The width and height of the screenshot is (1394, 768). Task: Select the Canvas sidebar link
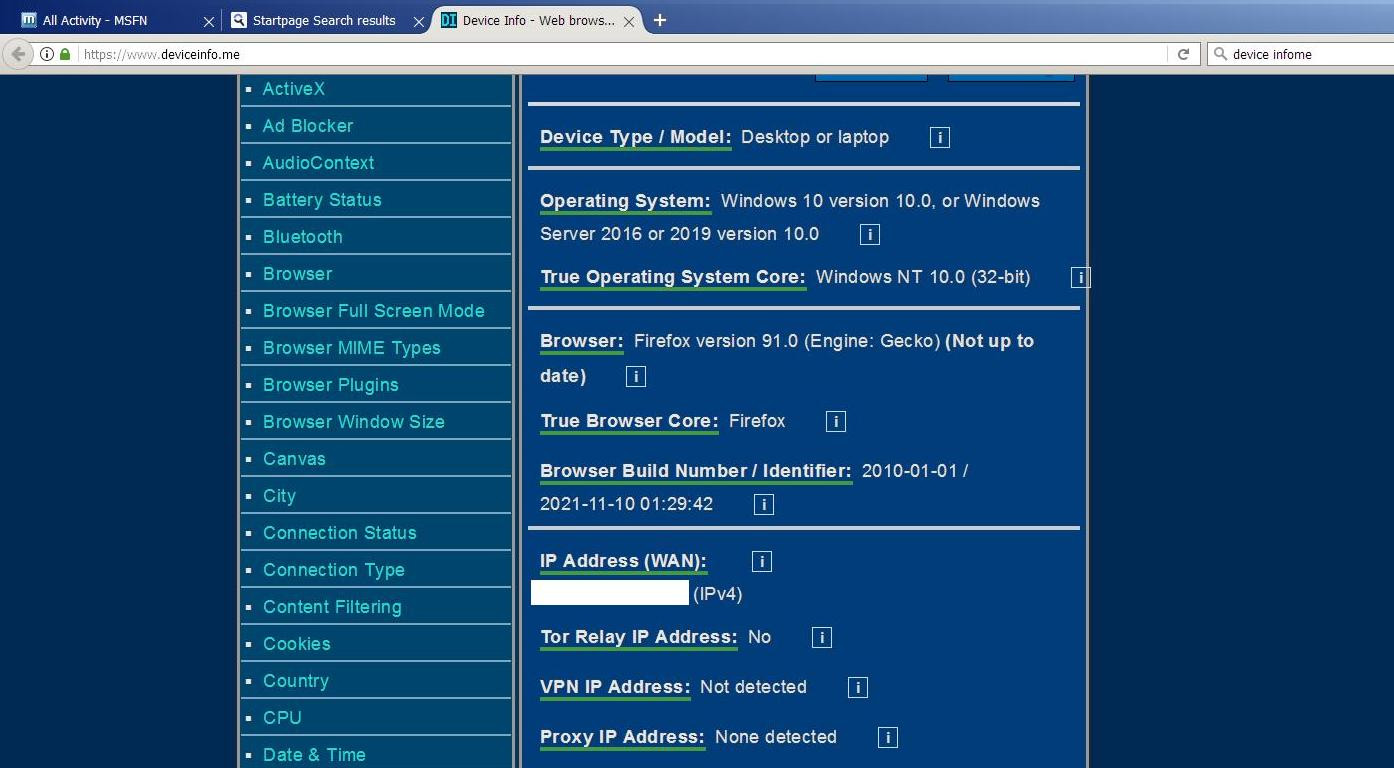tap(294, 459)
